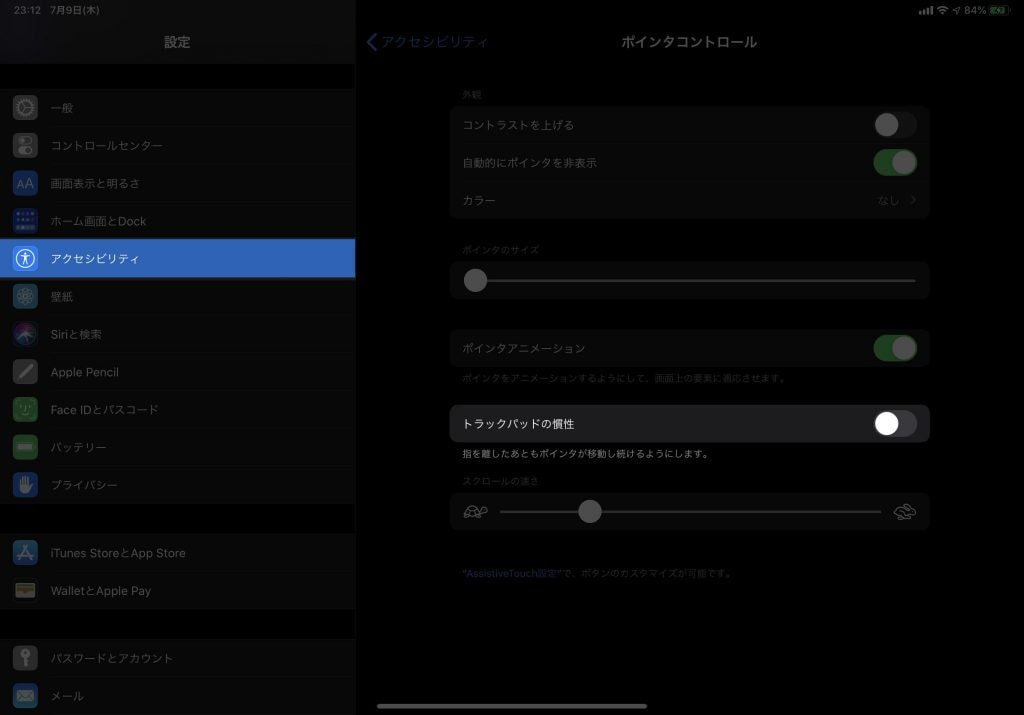Screen dimensions: 1024x715
Task: Click the スクロールの速さ slider knob
Action: [x=590, y=512]
